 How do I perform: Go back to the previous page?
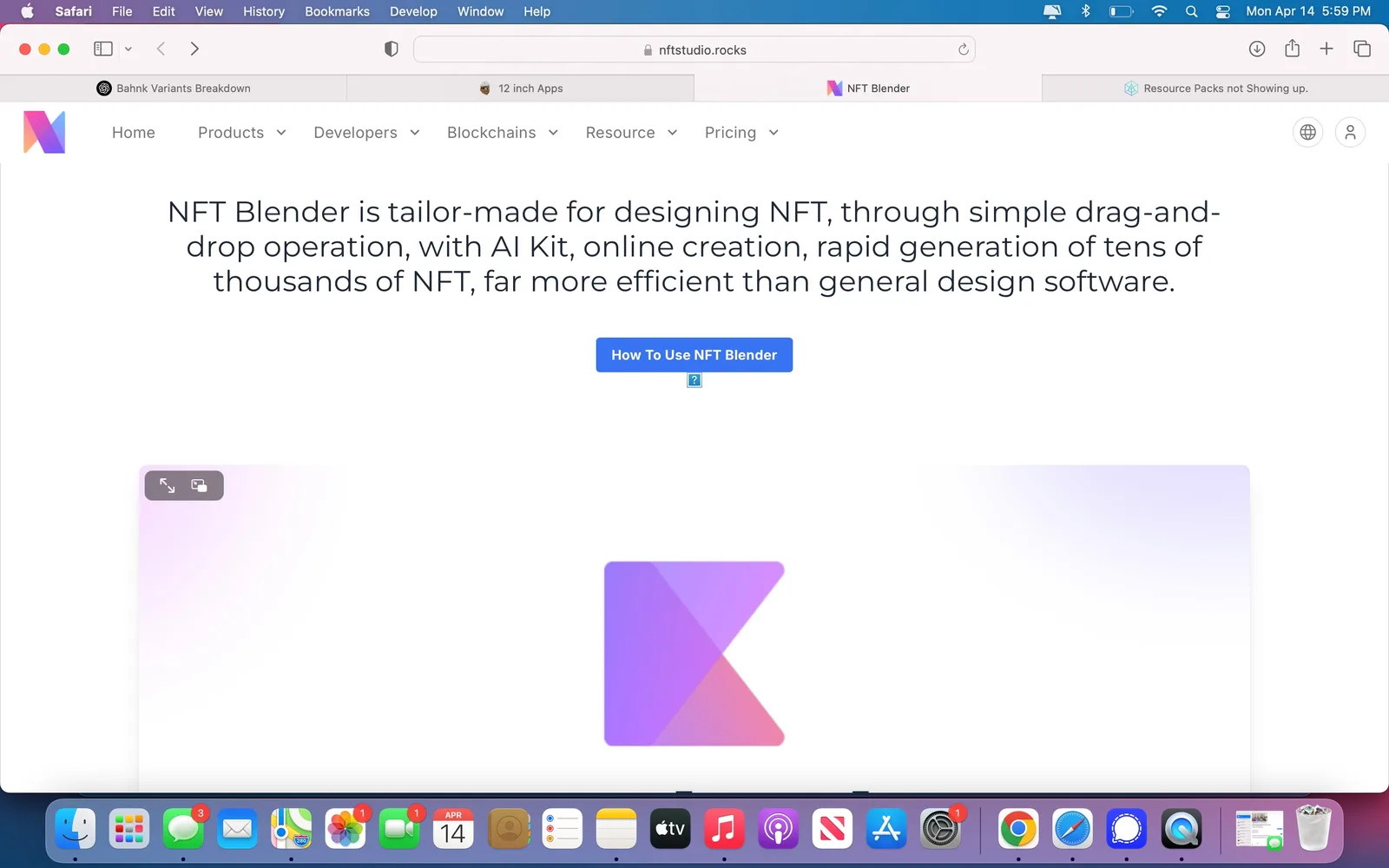(x=161, y=49)
